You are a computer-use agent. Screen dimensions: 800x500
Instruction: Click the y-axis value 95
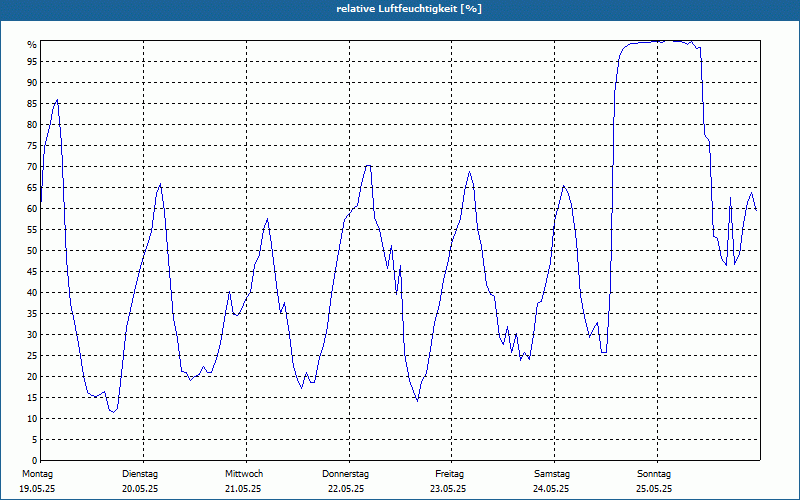32,62
